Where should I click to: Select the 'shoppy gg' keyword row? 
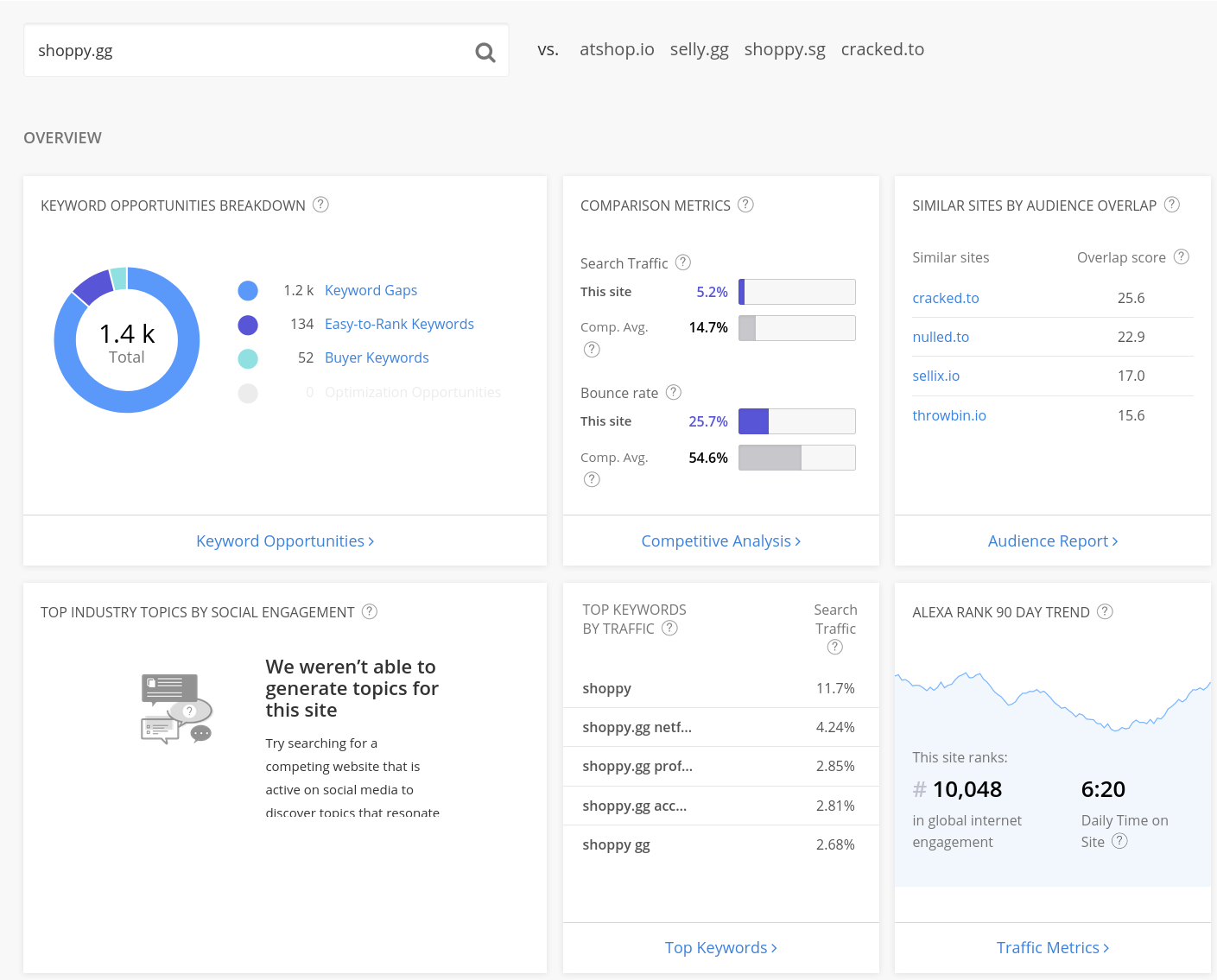[x=721, y=844]
